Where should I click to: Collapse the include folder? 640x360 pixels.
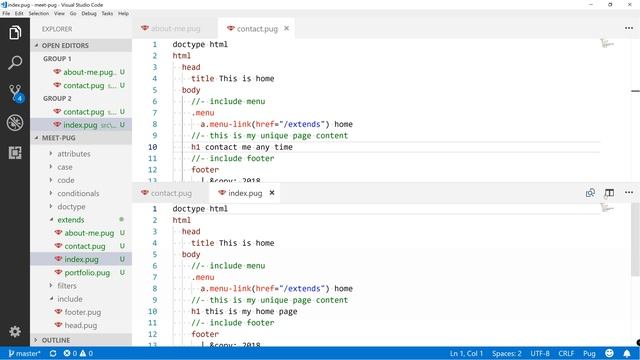click(x=81, y=299)
